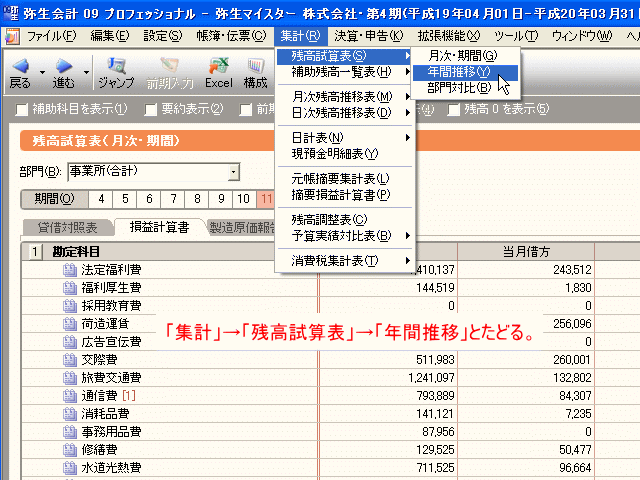Image resolution: width=640 pixels, height=480 pixels.
Task: Click the ledger icon beside 採用教育費
Action: click(x=70, y=306)
